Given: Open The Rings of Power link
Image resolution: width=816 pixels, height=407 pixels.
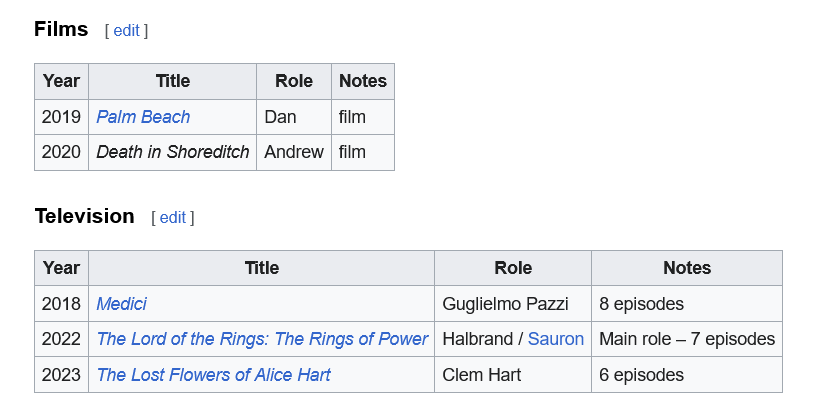Looking at the screenshot, I should [x=262, y=339].
